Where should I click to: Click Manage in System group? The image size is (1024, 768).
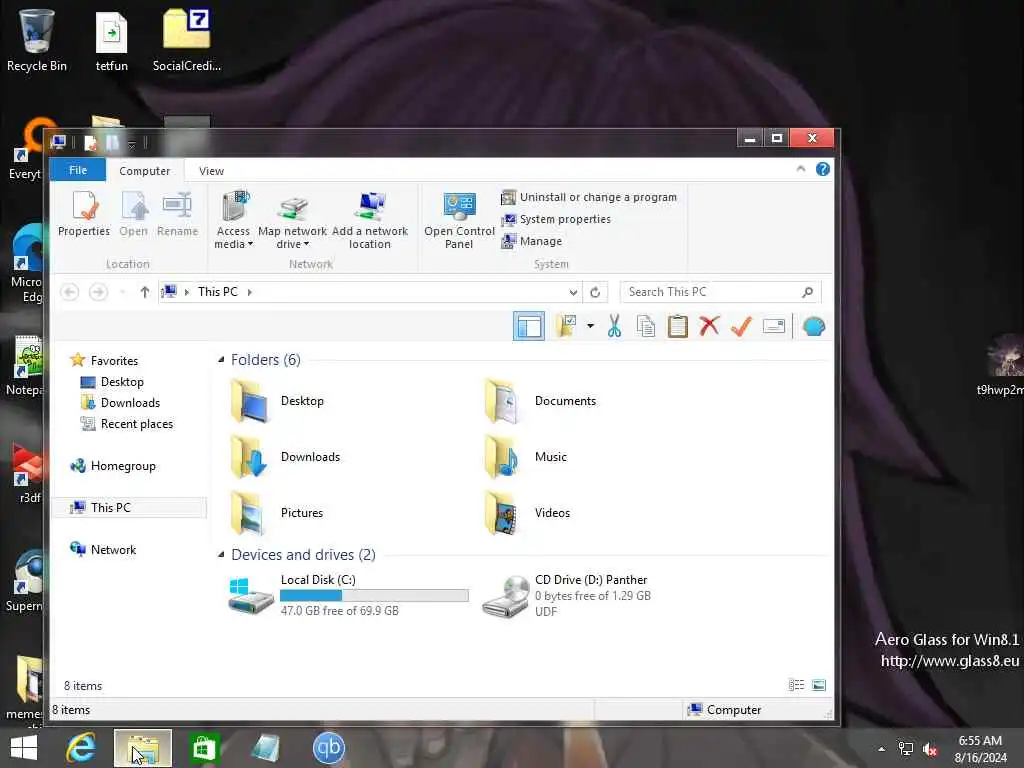click(532, 241)
